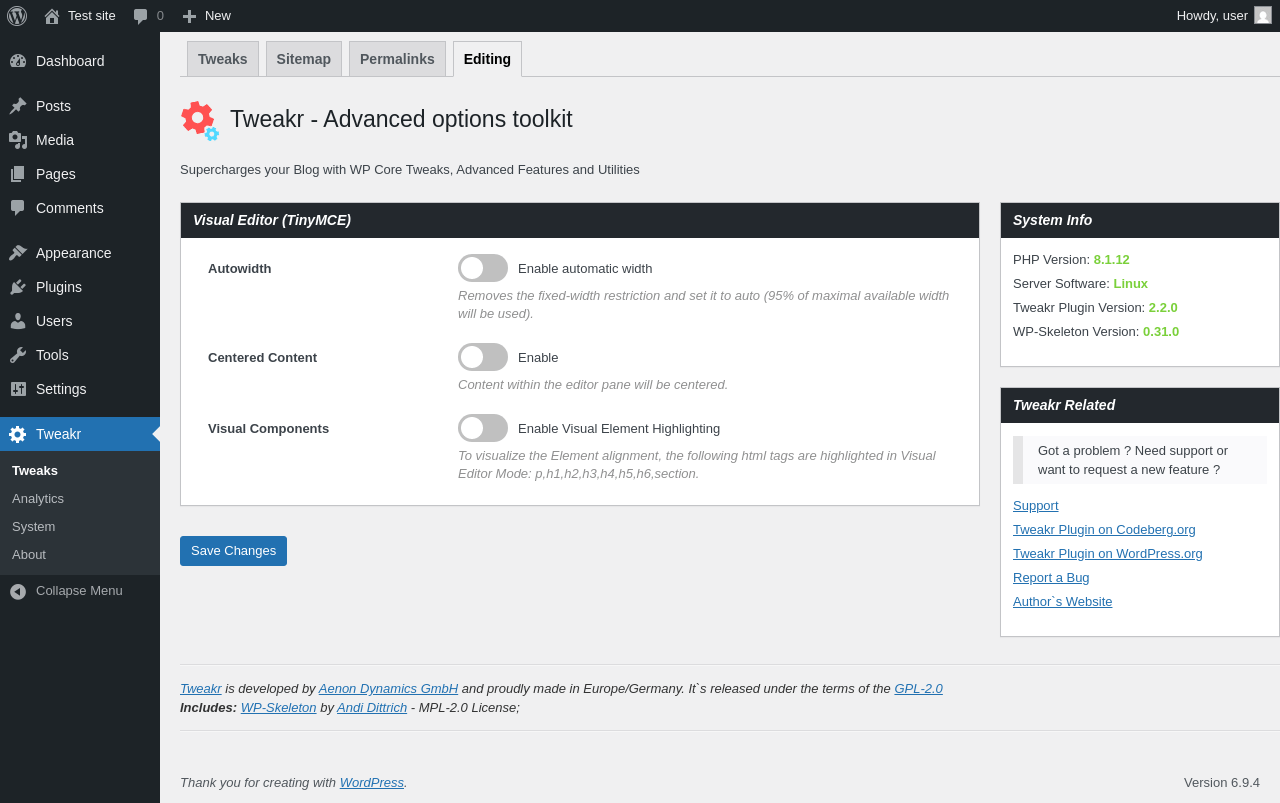Image resolution: width=1280 pixels, height=803 pixels.
Task: Click the Posts pushpin icon
Action: 18,106
